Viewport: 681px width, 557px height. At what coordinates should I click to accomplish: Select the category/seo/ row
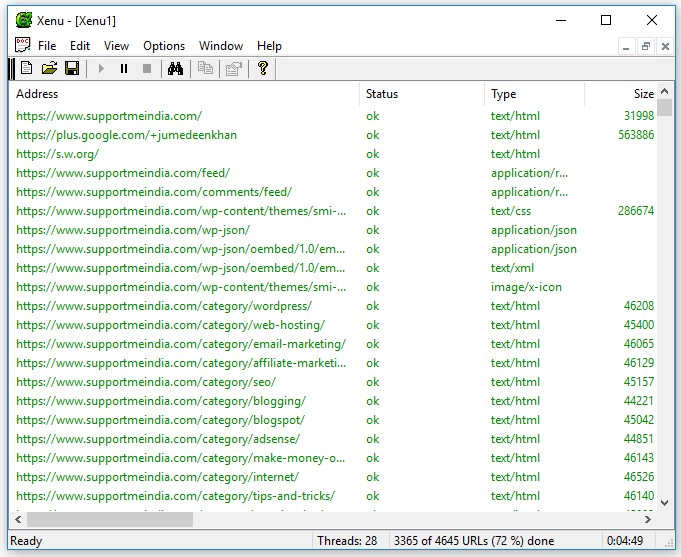[333, 382]
